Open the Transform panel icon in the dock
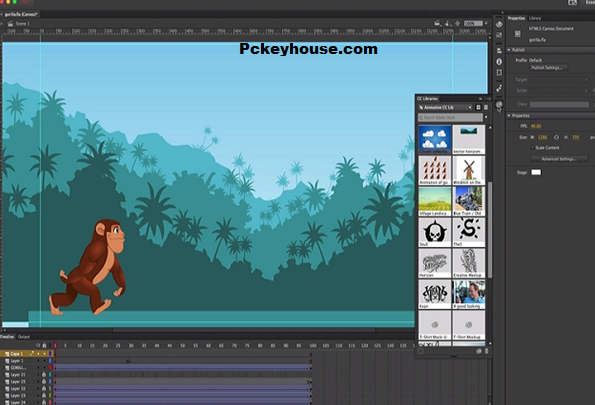Screen dimensions: 595x405 [499, 72]
